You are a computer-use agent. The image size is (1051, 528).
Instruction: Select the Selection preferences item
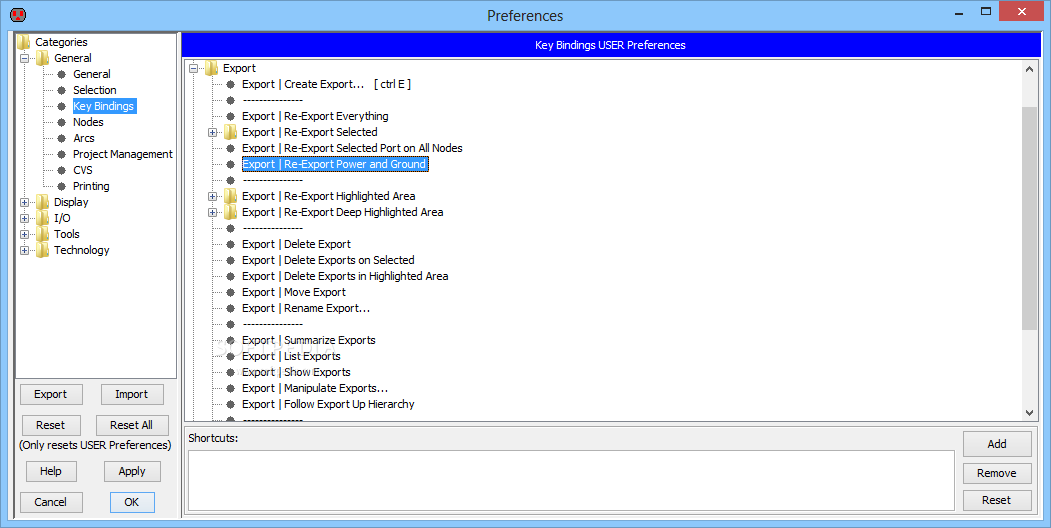click(x=95, y=90)
